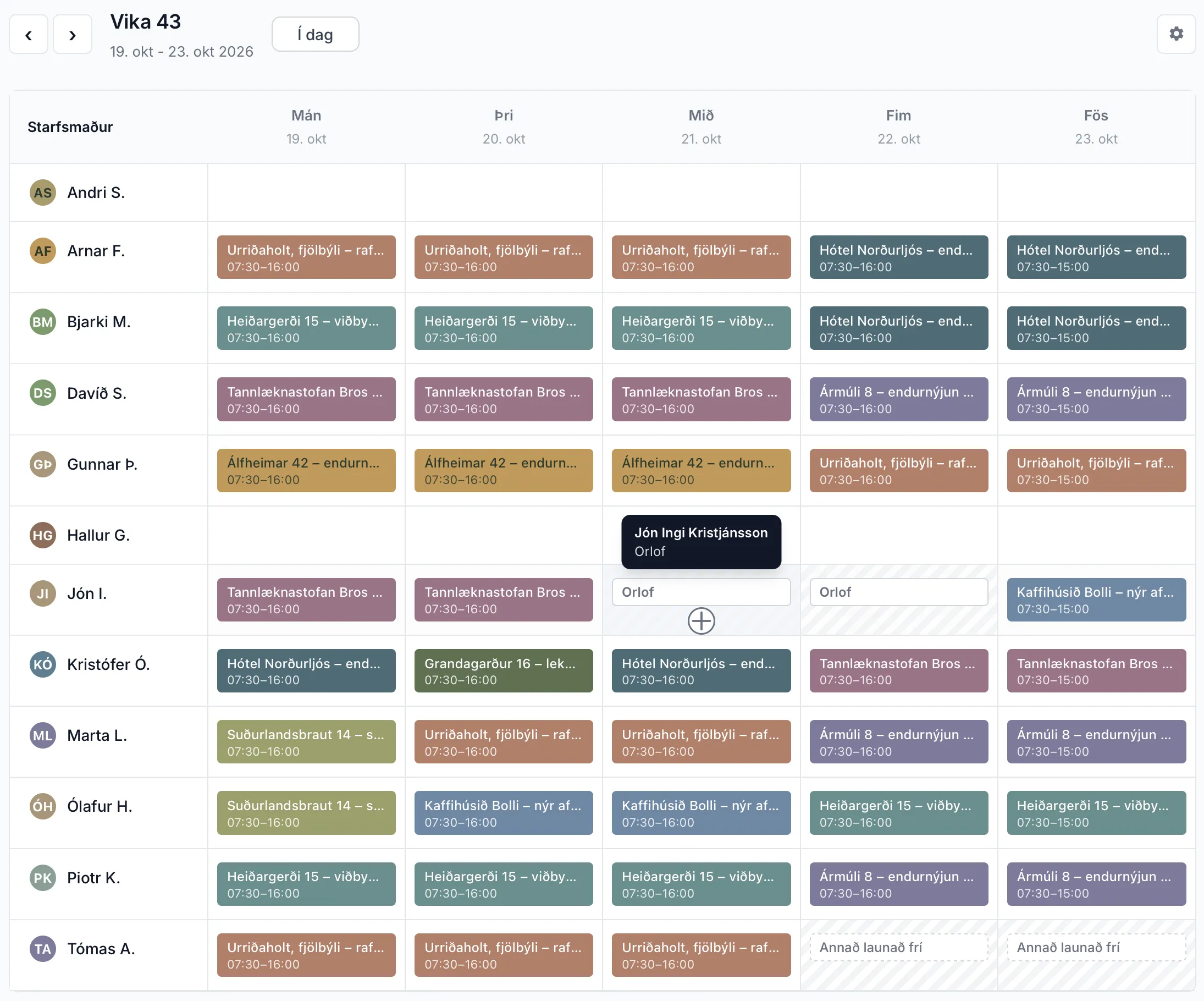Open Ólafur H. Thursday Heiðargerði 15 shift
This screenshot has height=1001, width=1204.
click(898, 813)
